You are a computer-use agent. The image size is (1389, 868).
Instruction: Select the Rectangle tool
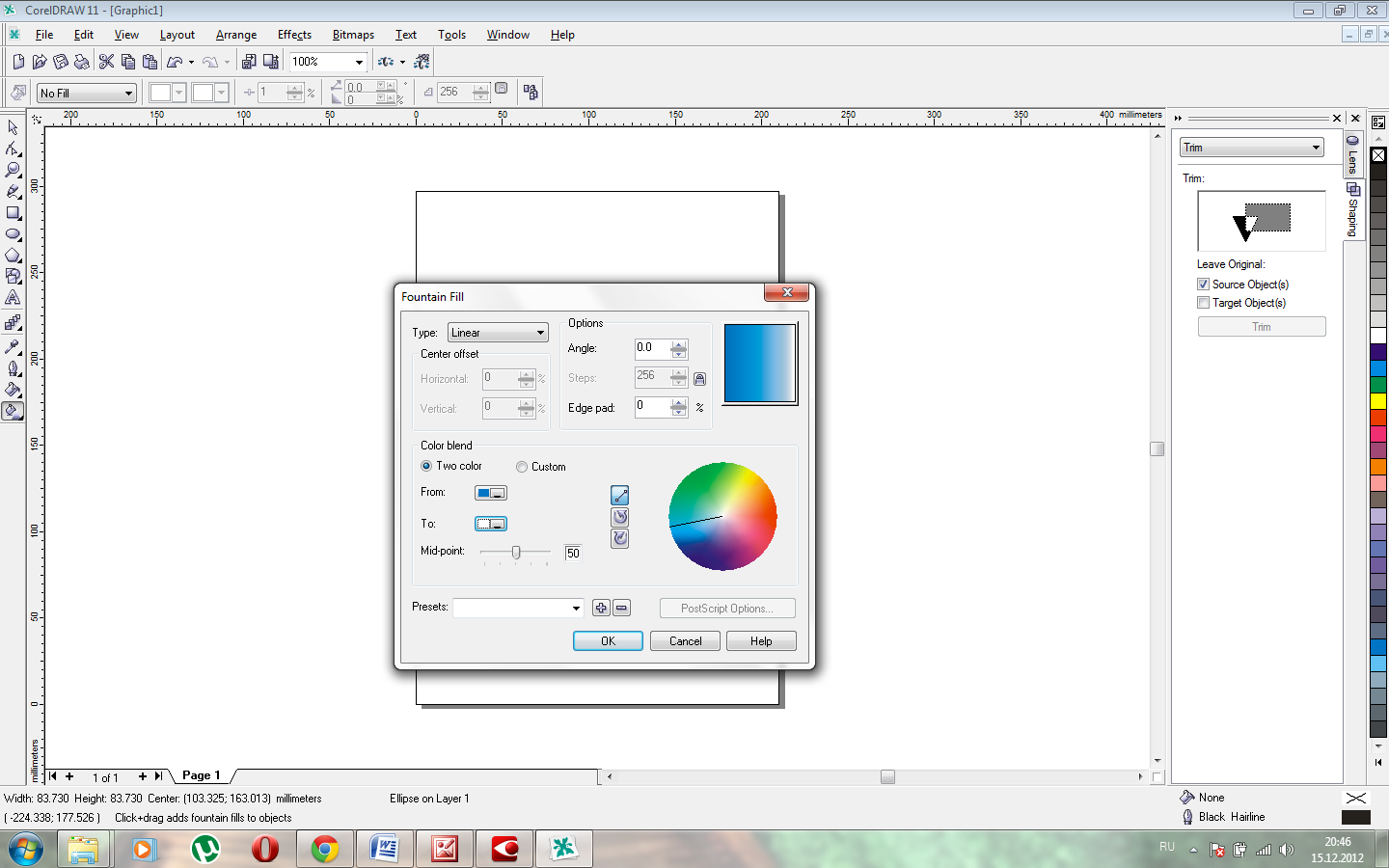point(13,213)
